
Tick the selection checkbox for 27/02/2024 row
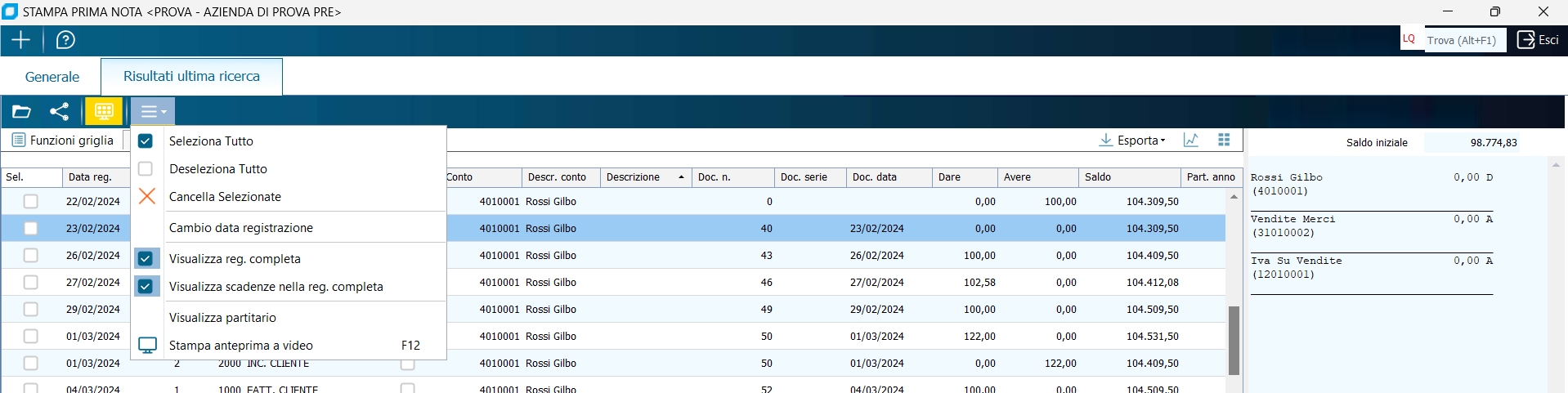[30, 282]
